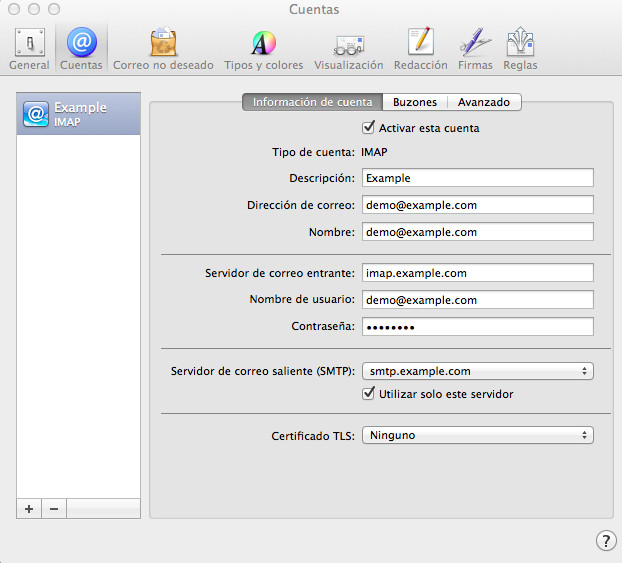
Task: Open Tipos y colores preferences
Action: pos(263,48)
